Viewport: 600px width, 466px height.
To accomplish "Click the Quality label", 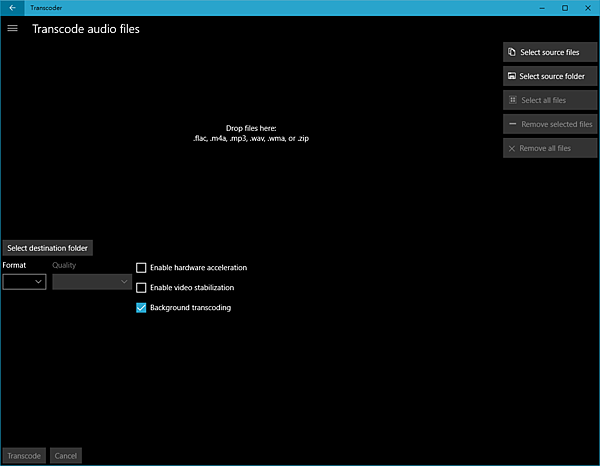I will point(64,265).
